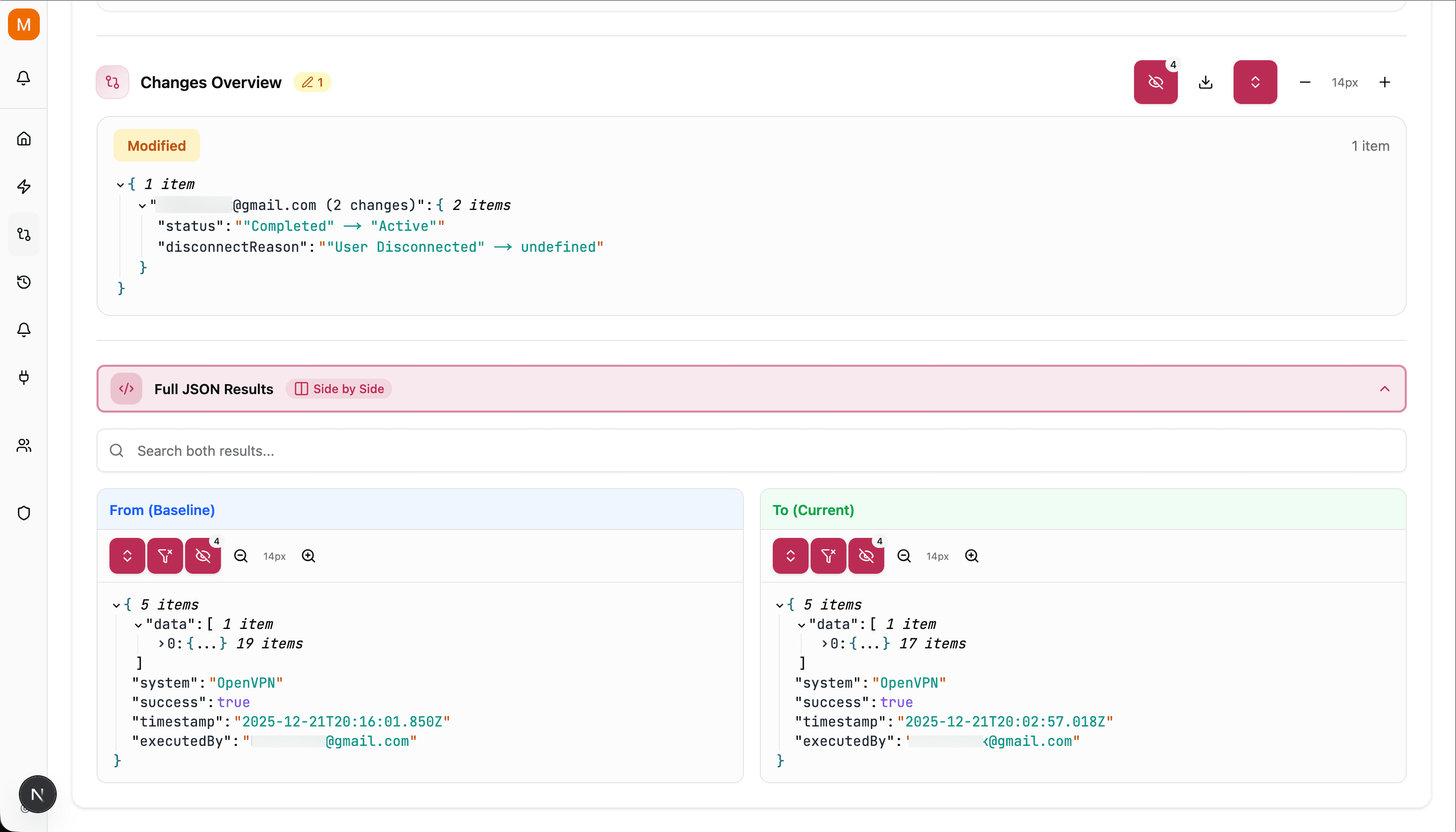Open the home view from the sidebar
Screen dimensions: 1456x832
click(x=23, y=138)
